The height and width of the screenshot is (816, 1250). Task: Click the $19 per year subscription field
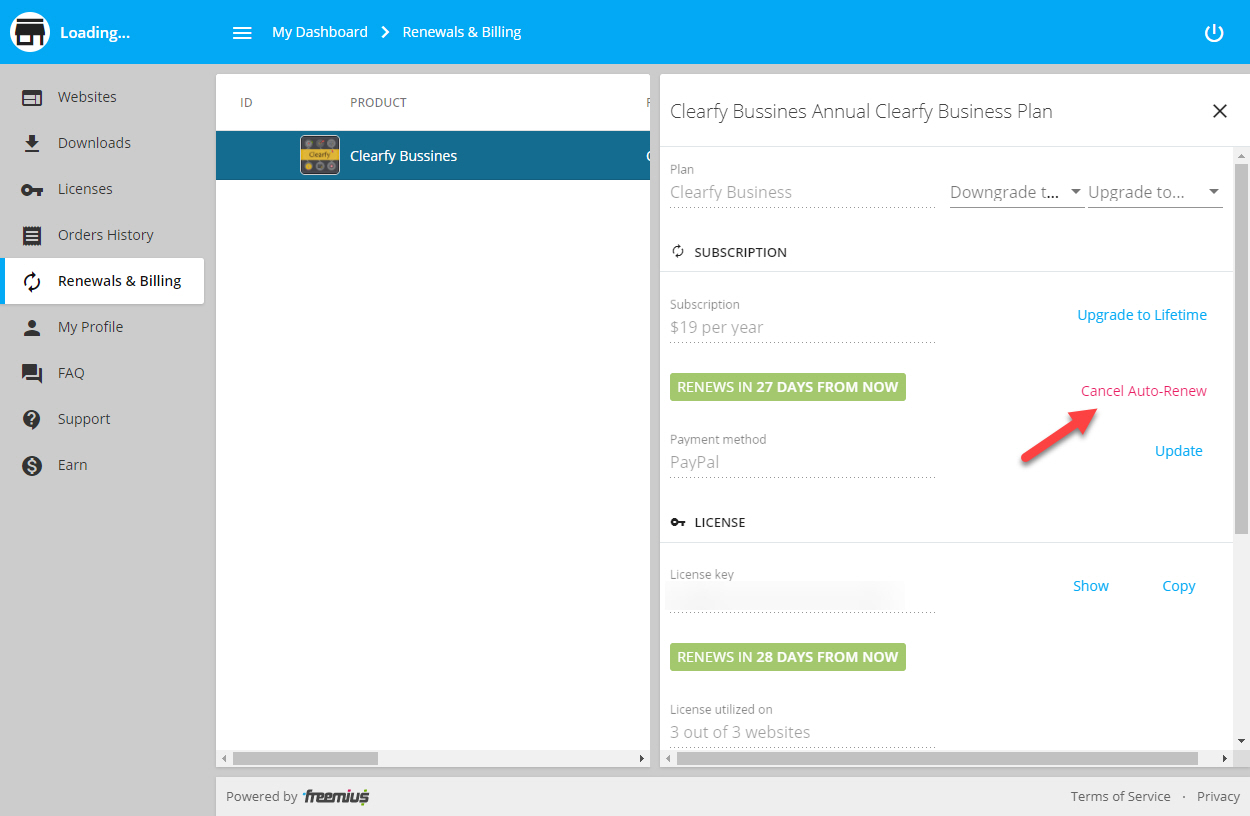tap(802, 327)
